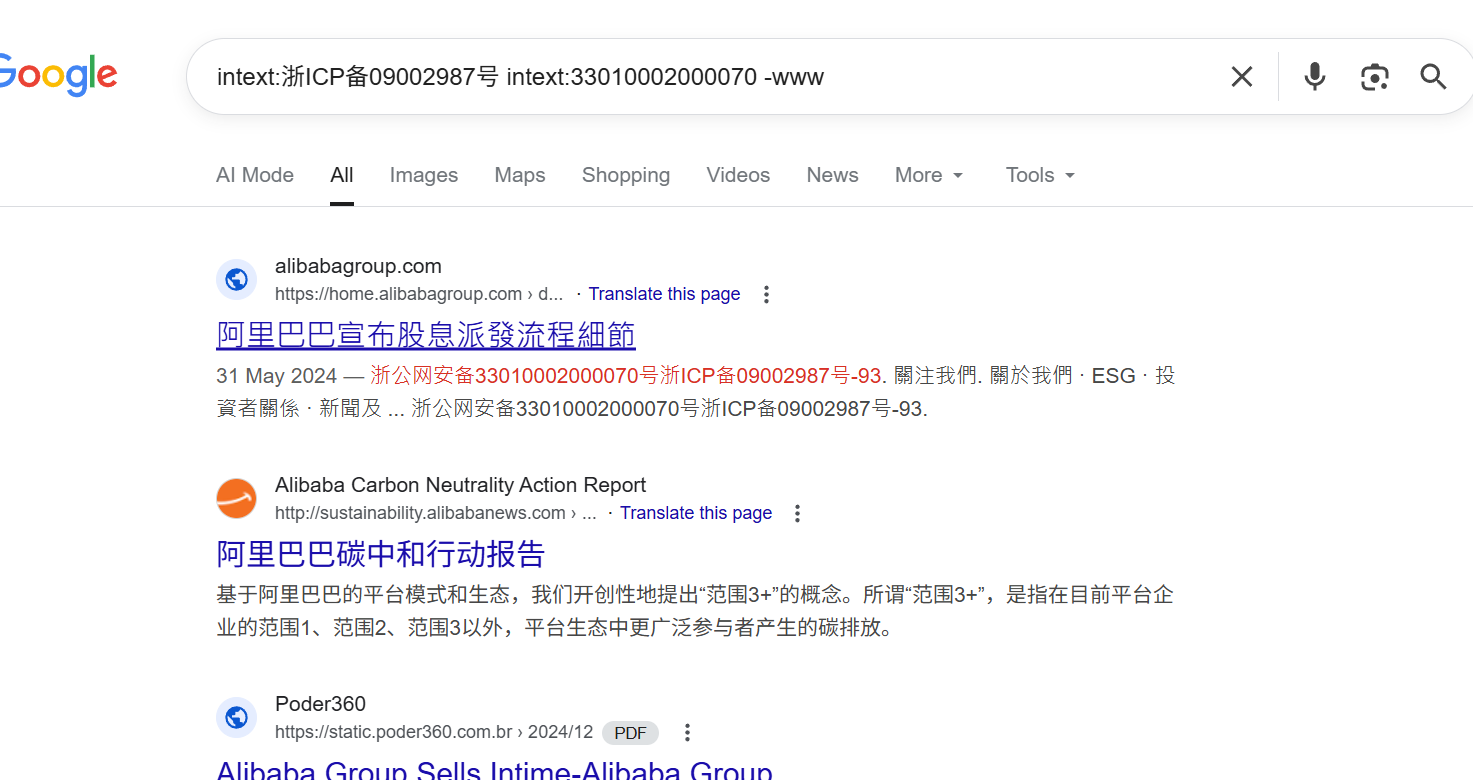
Task: Select the Videos search category
Action: point(738,174)
